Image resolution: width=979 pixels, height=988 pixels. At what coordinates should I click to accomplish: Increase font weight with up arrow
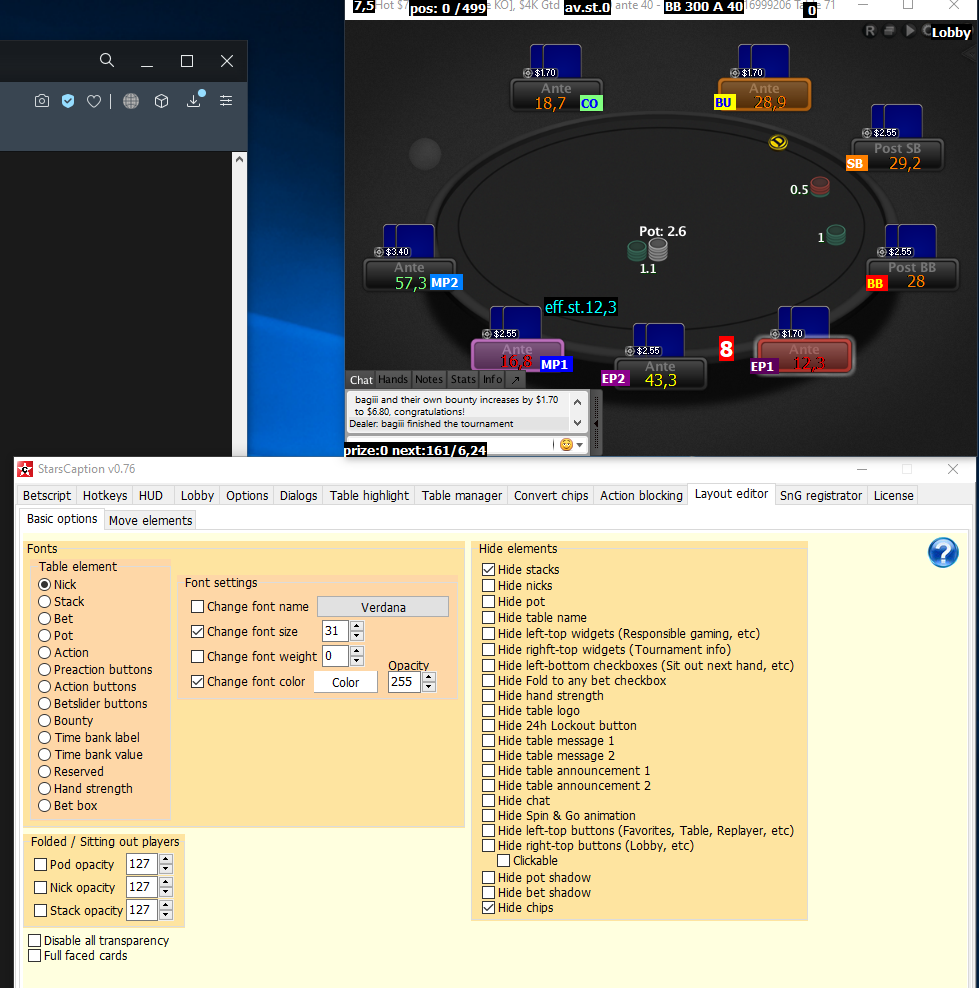point(357,652)
